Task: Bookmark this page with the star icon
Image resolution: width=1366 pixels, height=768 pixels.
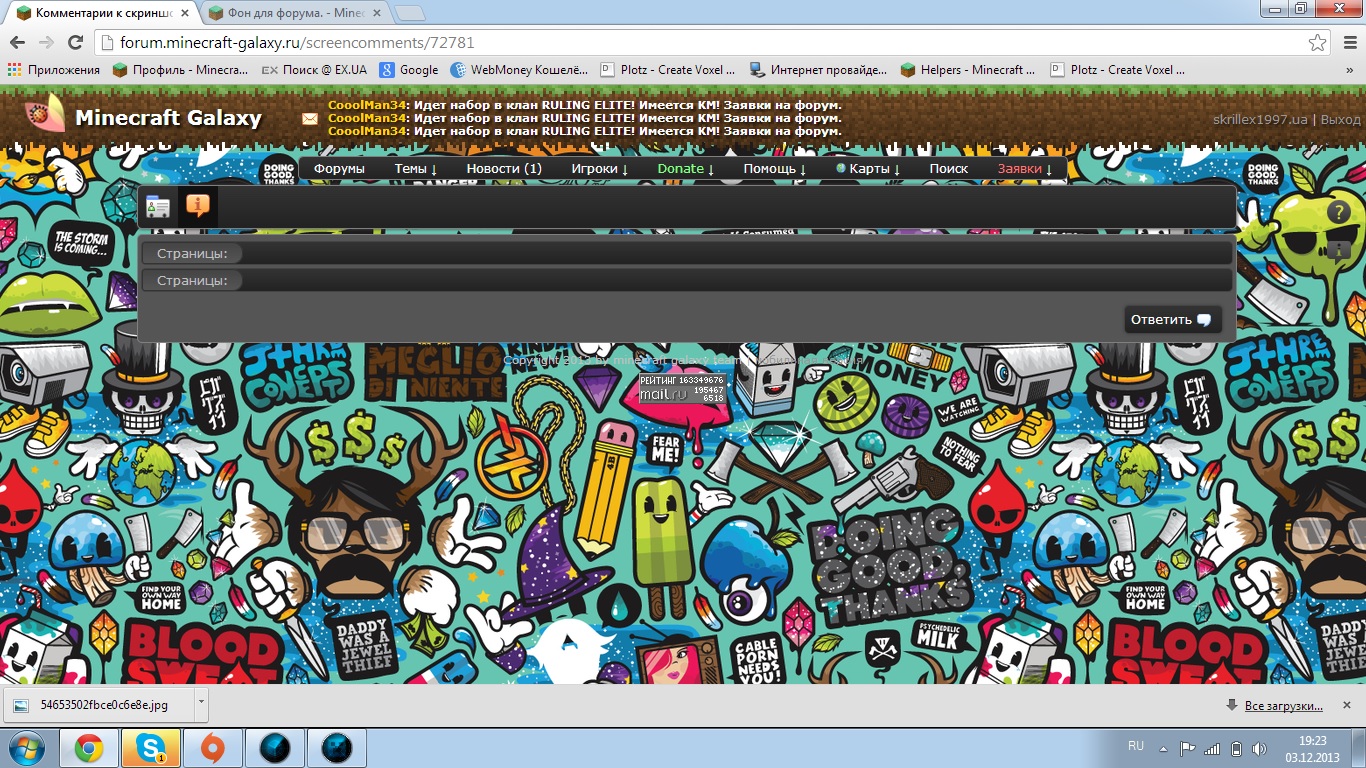Action: click(1318, 43)
